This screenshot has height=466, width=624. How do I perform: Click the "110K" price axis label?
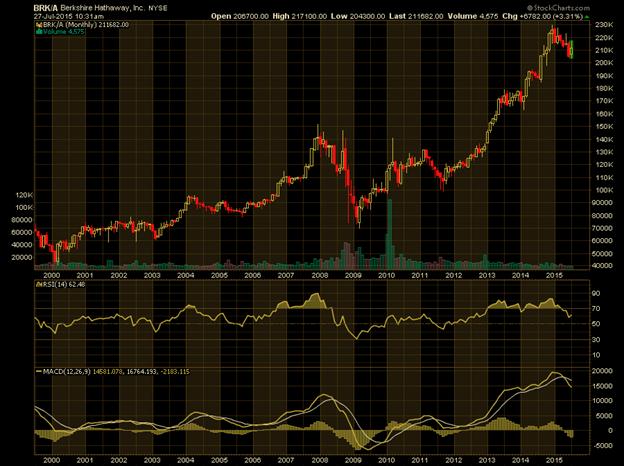tap(604, 177)
